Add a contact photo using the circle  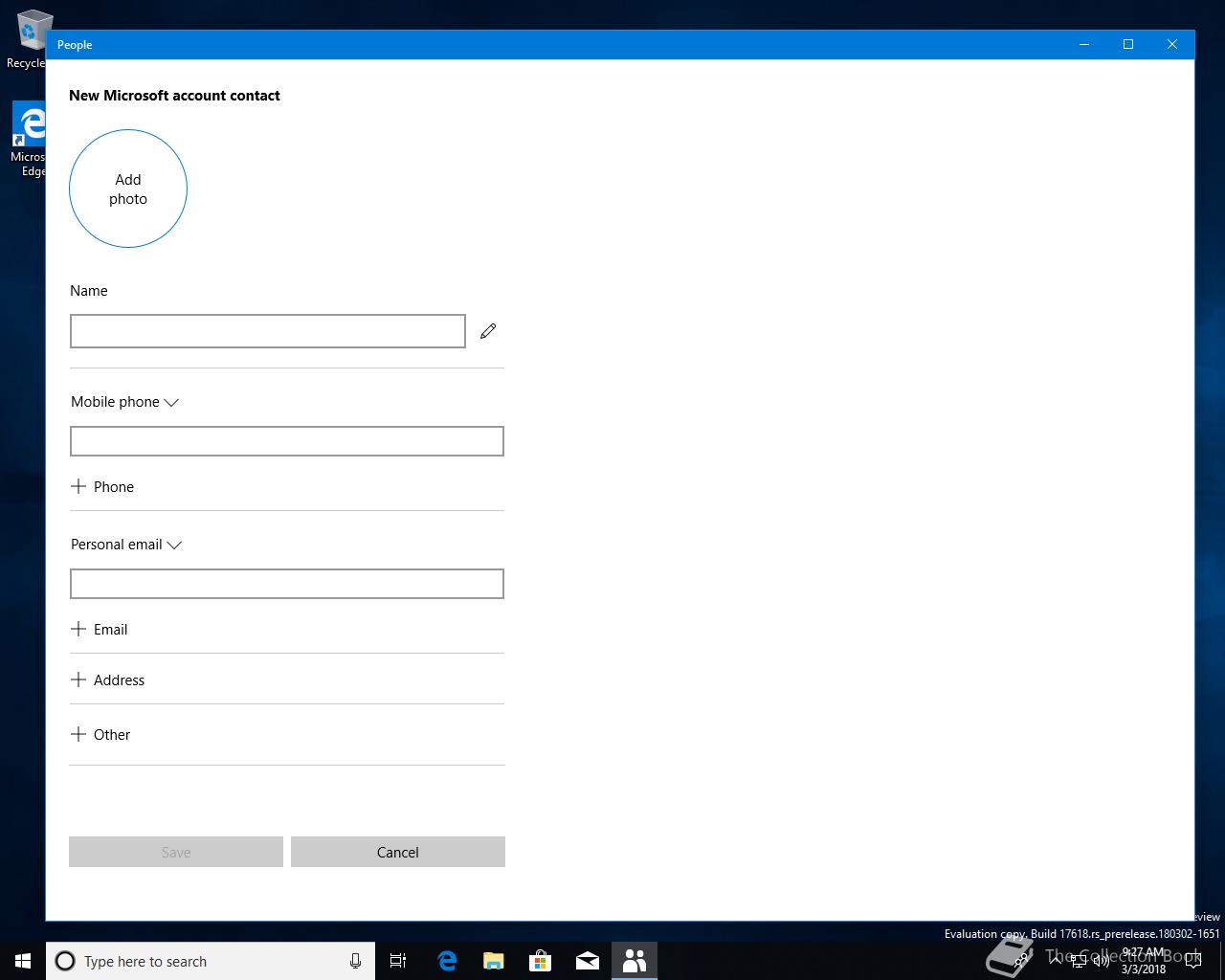128,189
